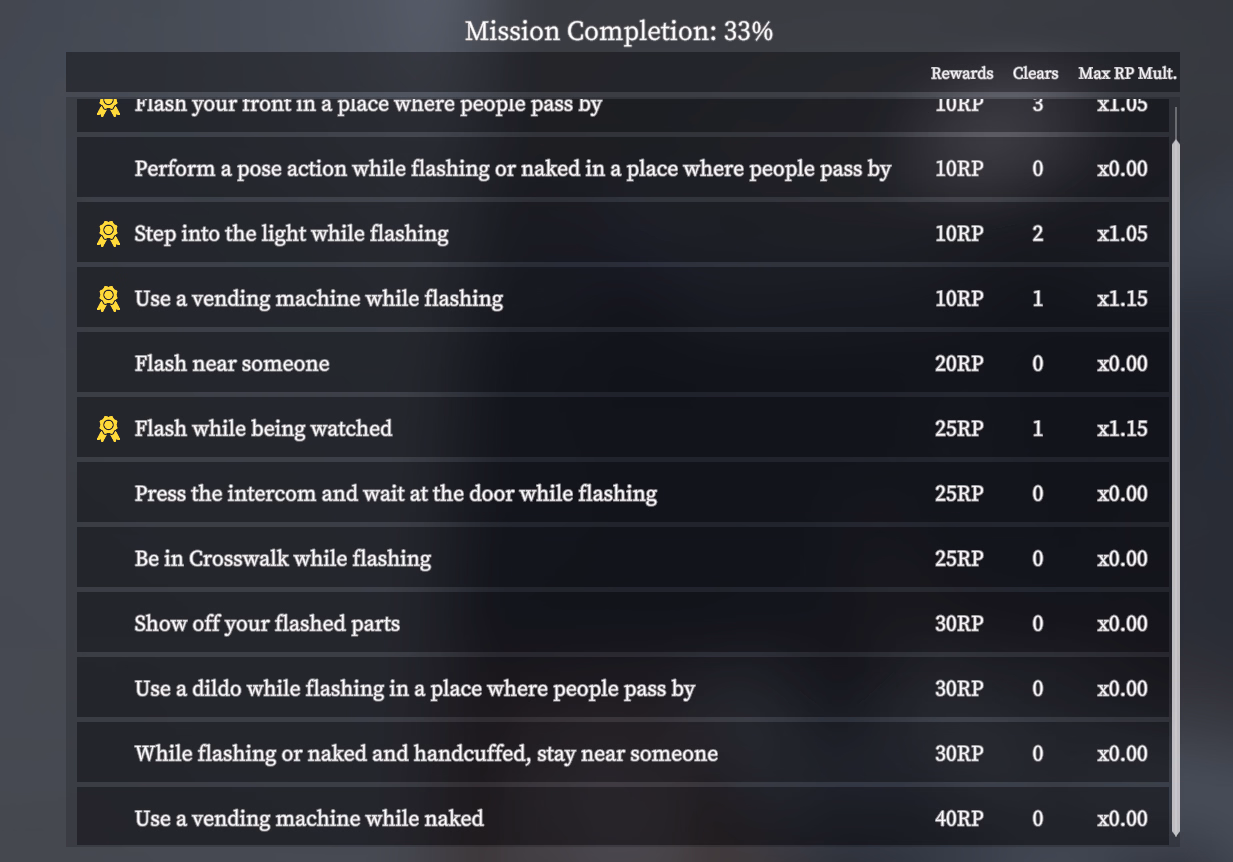Image resolution: width=1233 pixels, height=862 pixels.
Task: Click the partially hidden medal icon in top row
Action: (108, 106)
